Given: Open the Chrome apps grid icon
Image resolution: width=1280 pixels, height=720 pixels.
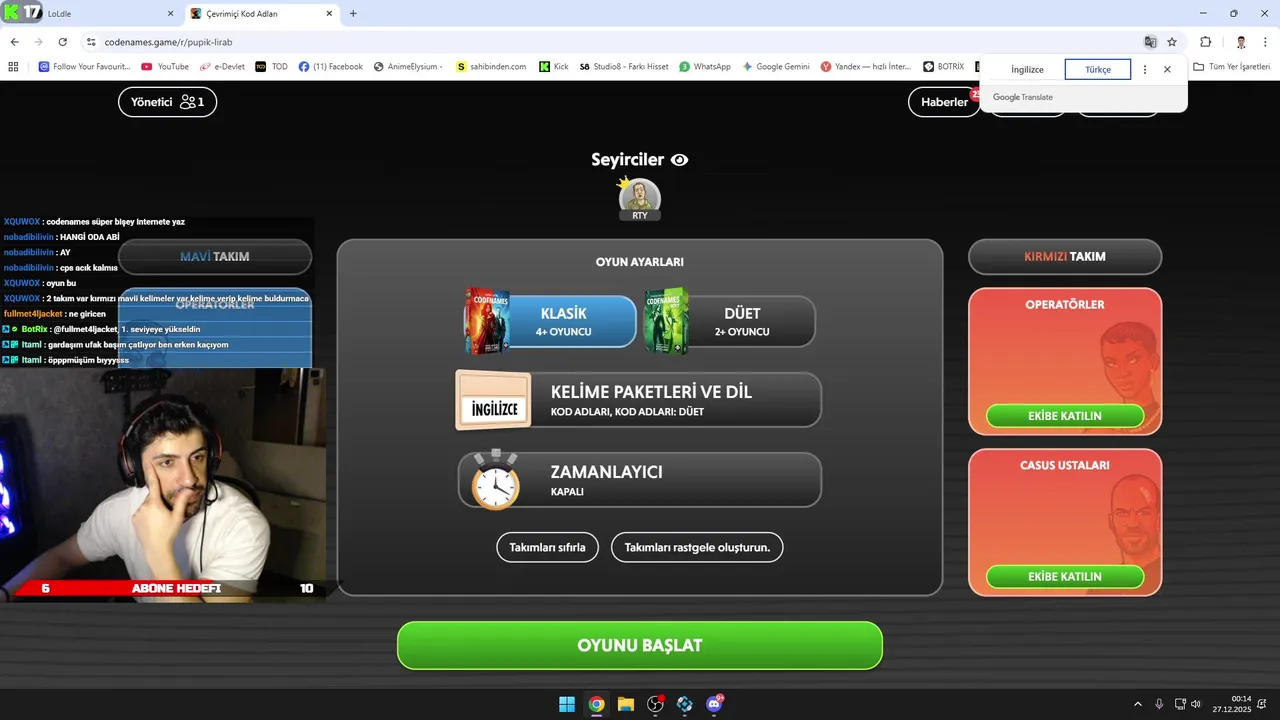Looking at the screenshot, I should (x=13, y=66).
